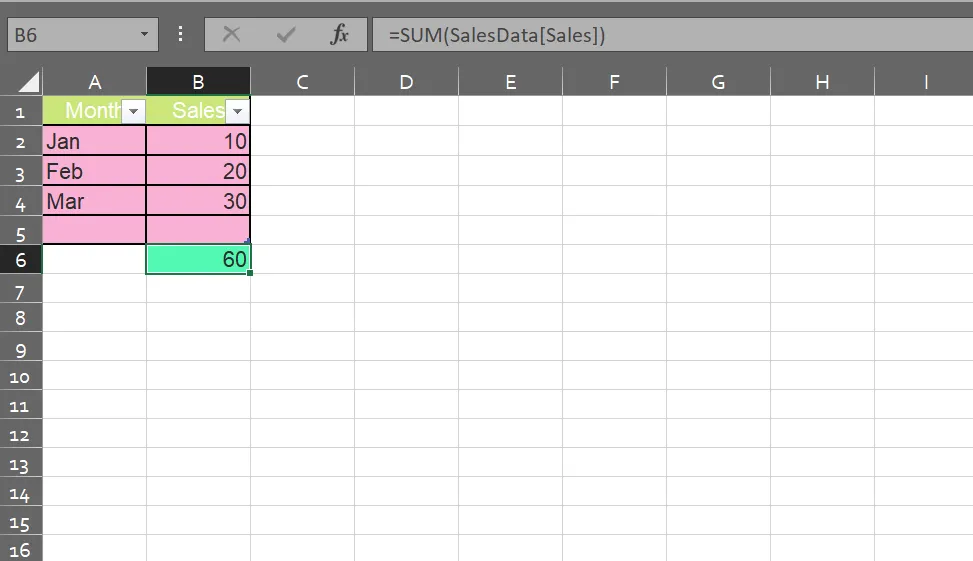Select column E header
973x561 pixels.
(x=510, y=81)
